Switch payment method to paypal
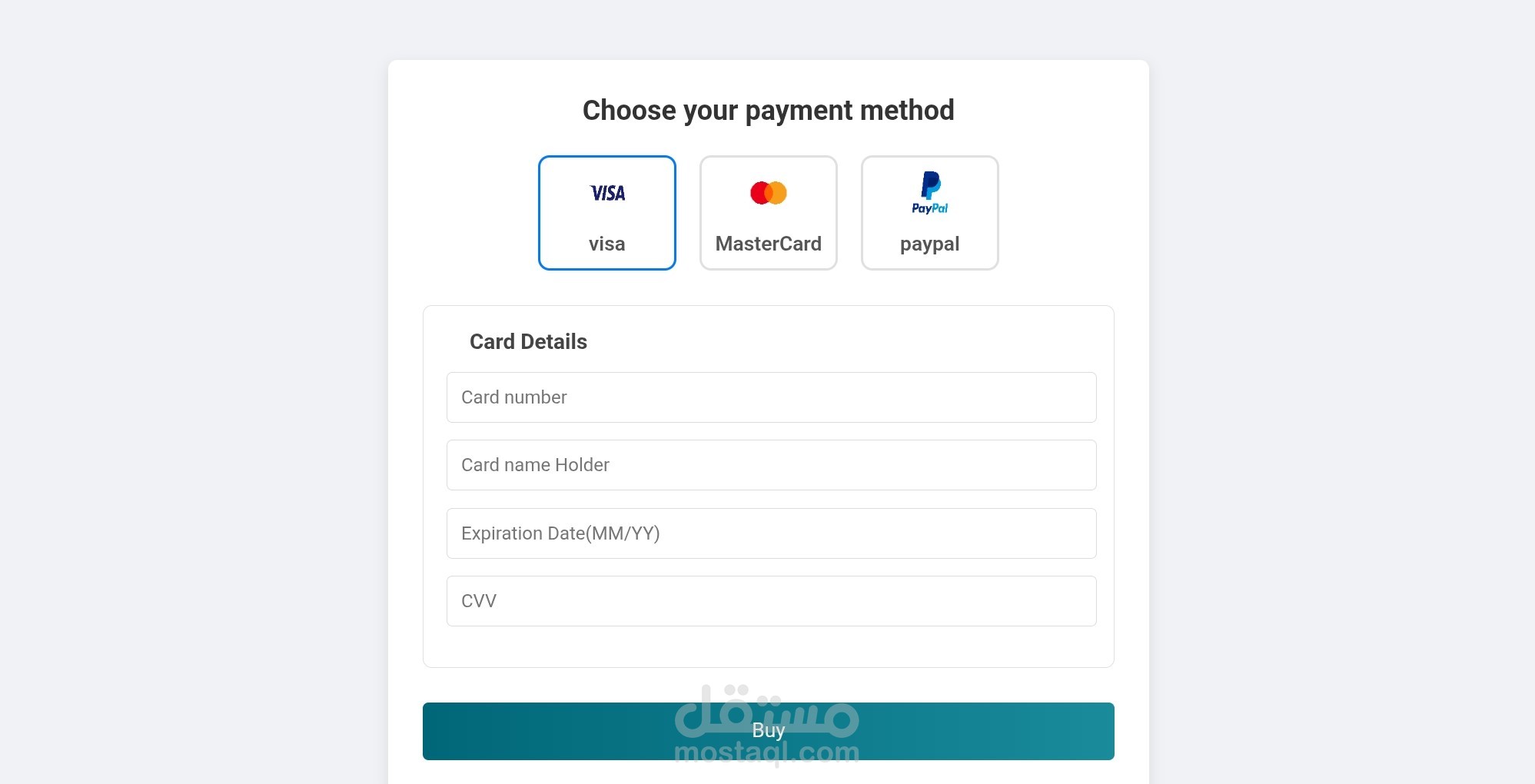The height and width of the screenshot is (784, 1535). coord(930,213)
